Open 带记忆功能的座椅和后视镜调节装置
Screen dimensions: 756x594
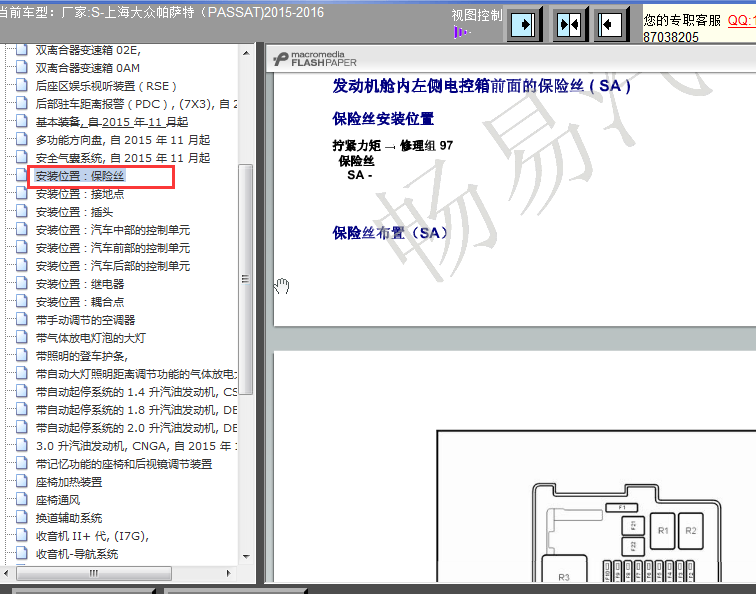(123, 464)
